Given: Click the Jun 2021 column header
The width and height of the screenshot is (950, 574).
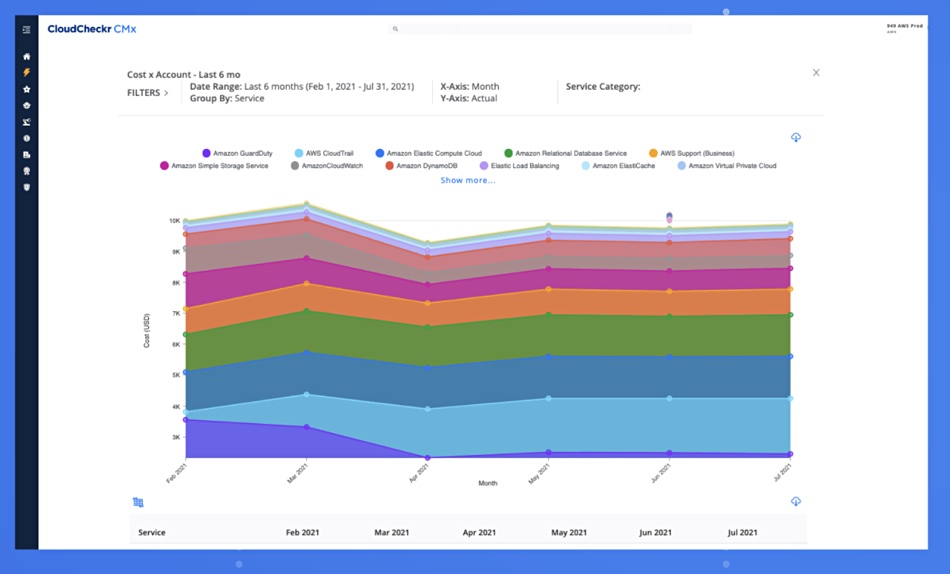Looking at the screenshot, I should tap(656, 532).
